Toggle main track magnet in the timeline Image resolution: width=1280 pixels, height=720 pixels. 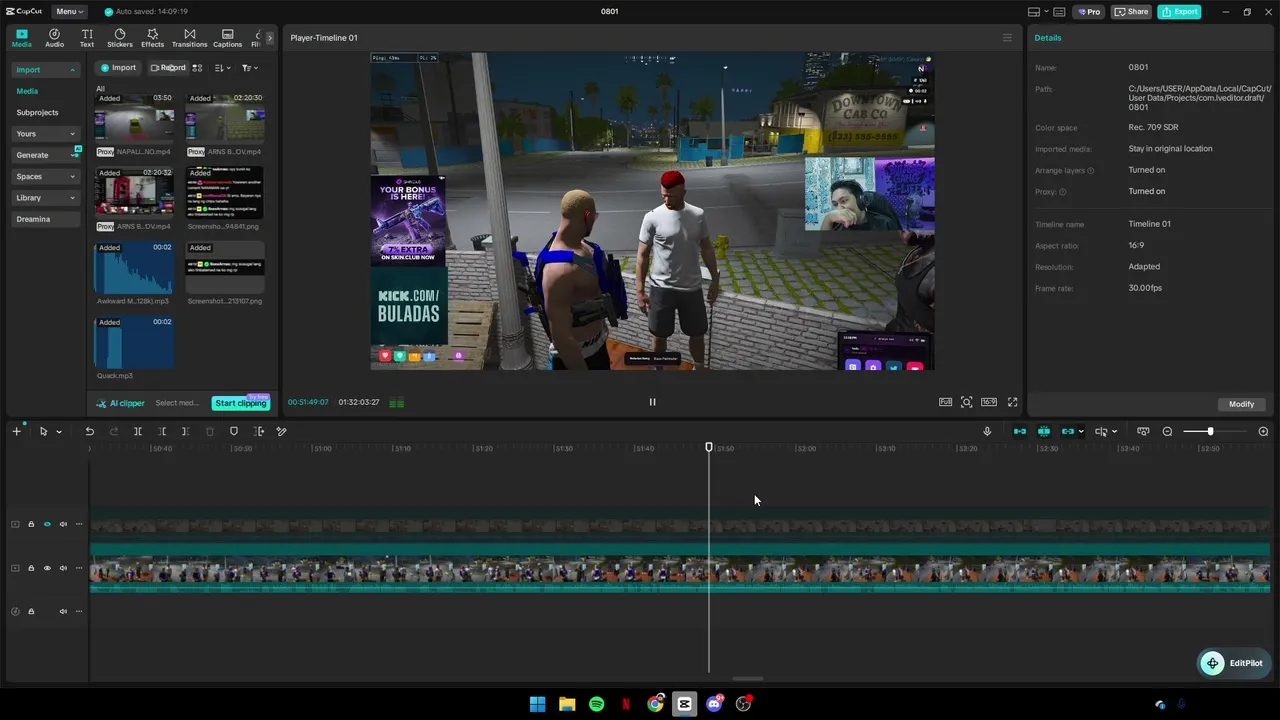pyautogui.click(x=1020, y=431)
